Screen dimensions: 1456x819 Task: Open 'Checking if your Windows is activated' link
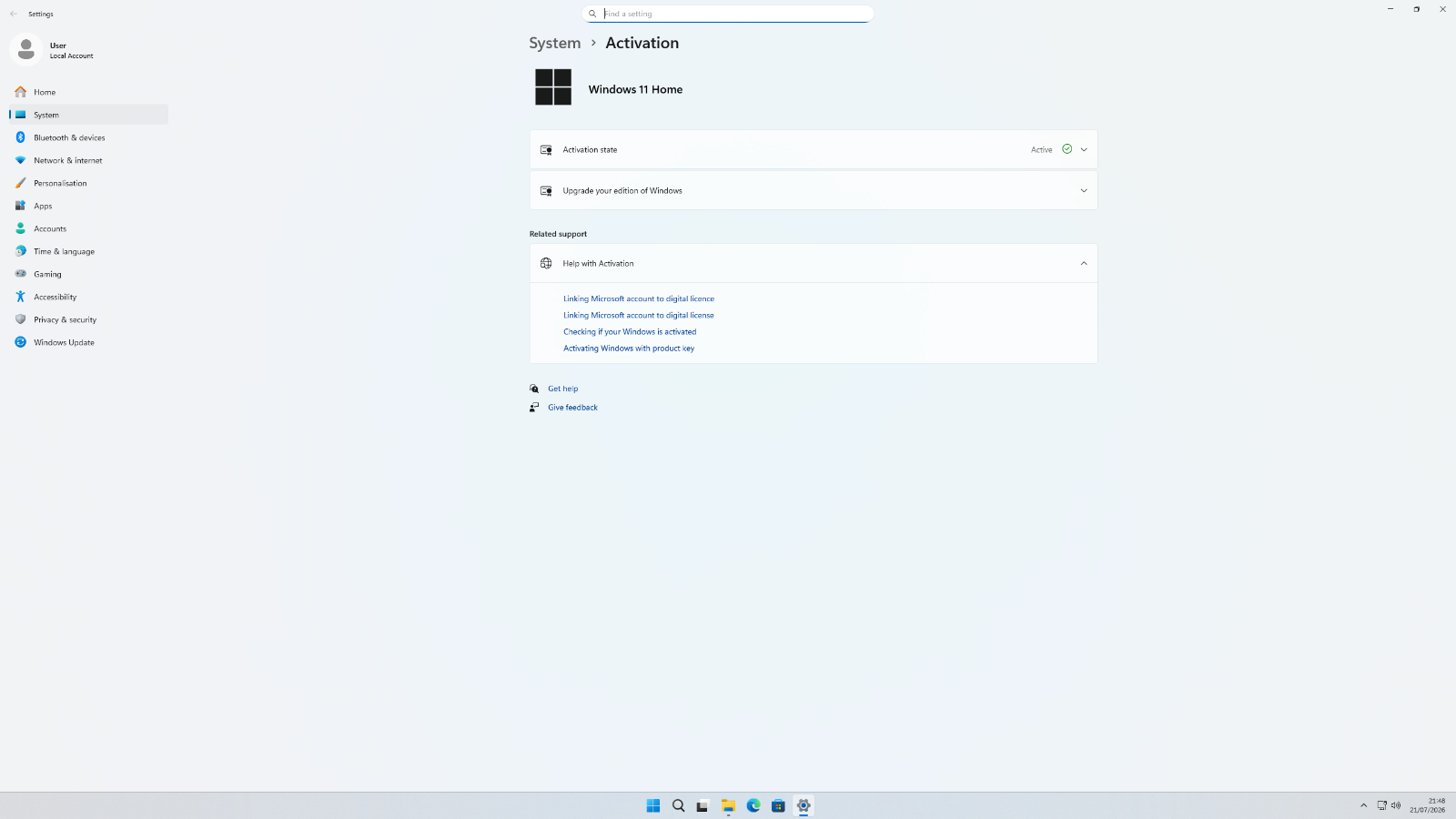(x=630, y=331)
